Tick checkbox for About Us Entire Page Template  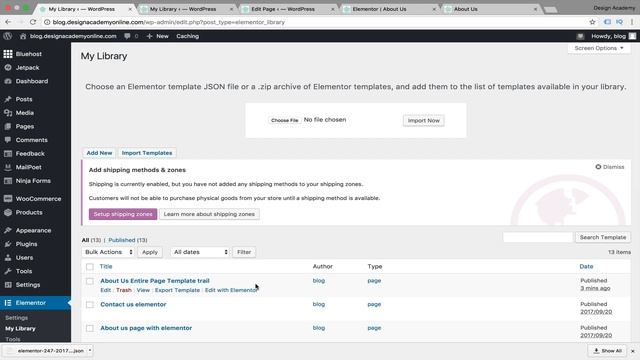click(90, 281)
